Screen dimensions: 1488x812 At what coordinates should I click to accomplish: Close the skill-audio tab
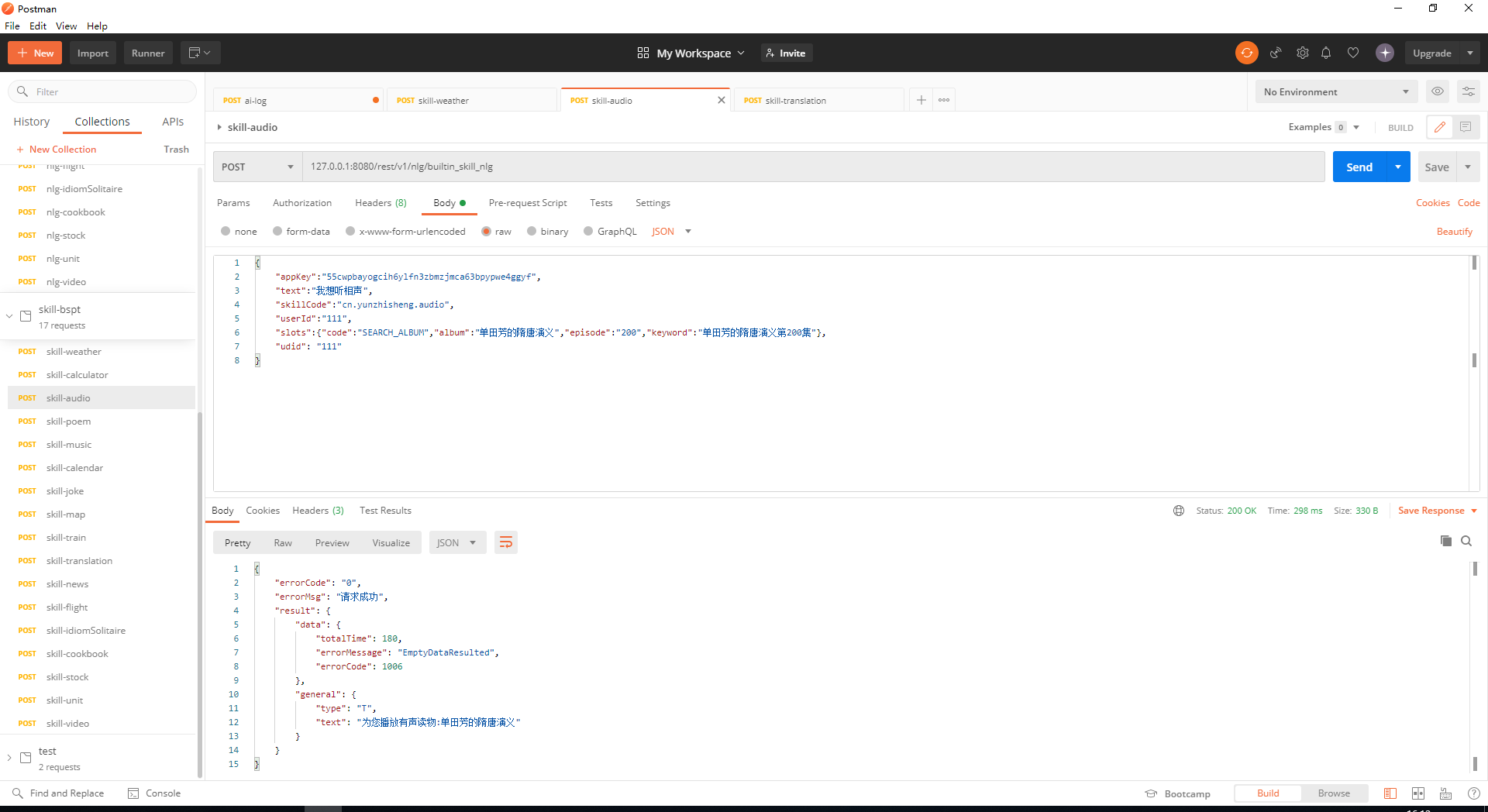[x=722, y=100]
